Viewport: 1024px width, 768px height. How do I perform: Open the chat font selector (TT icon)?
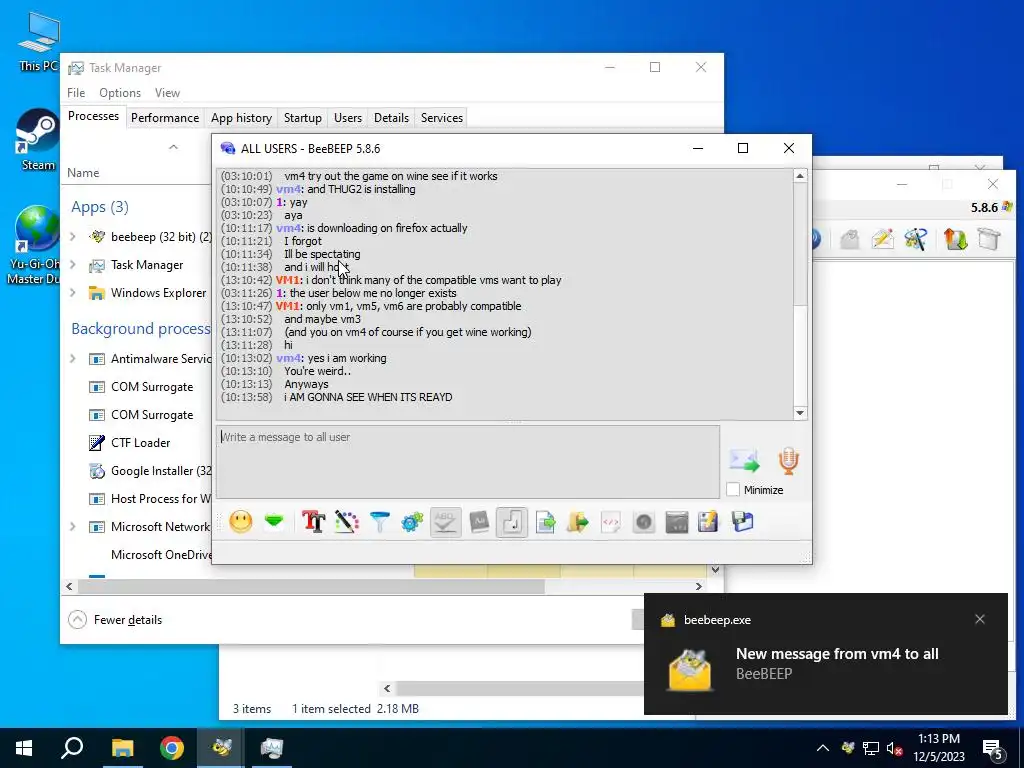pyautogui.click(x=313, y=522)
